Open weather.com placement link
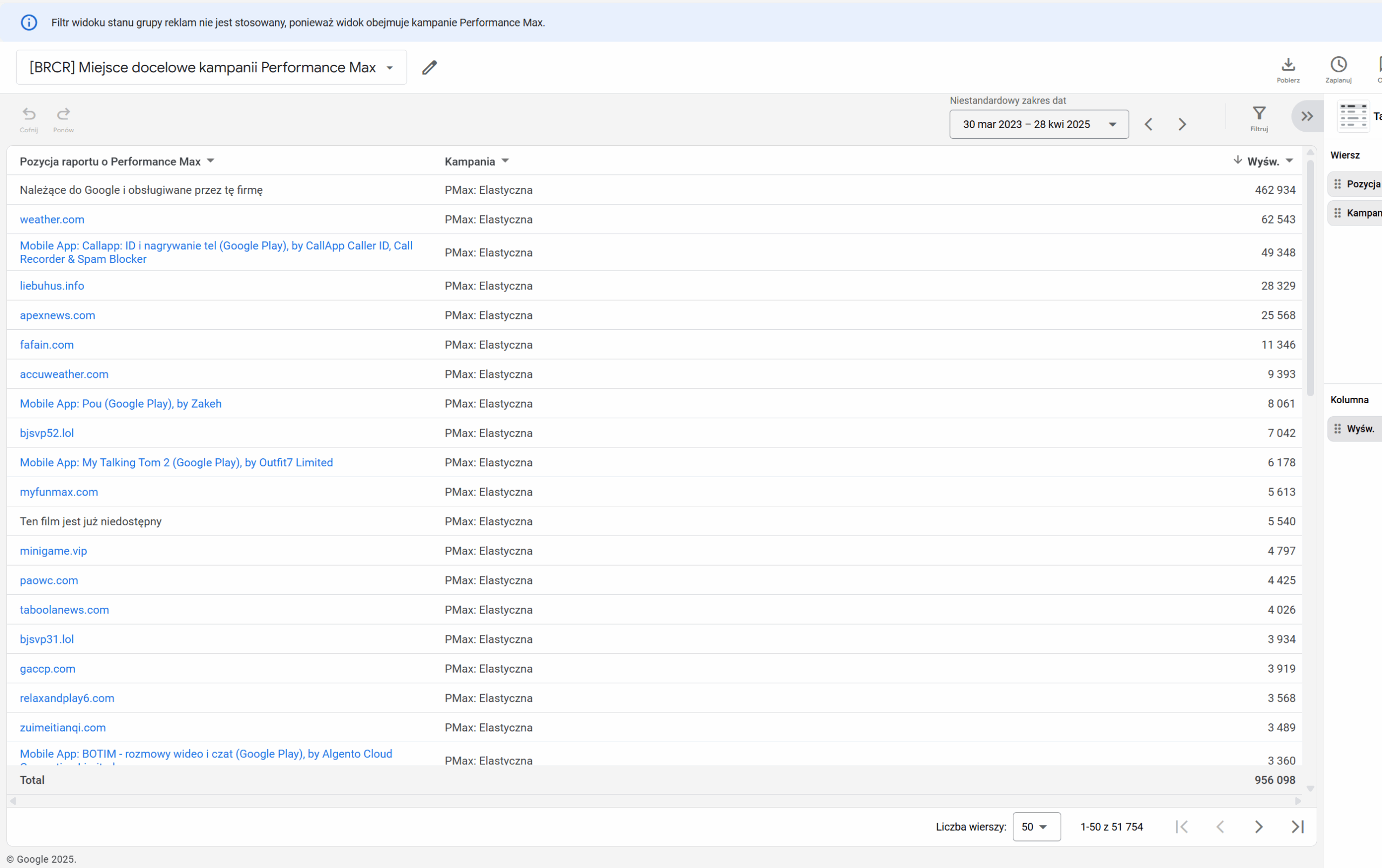Viewport: 1382px width, 868px height. click(52, 219)
